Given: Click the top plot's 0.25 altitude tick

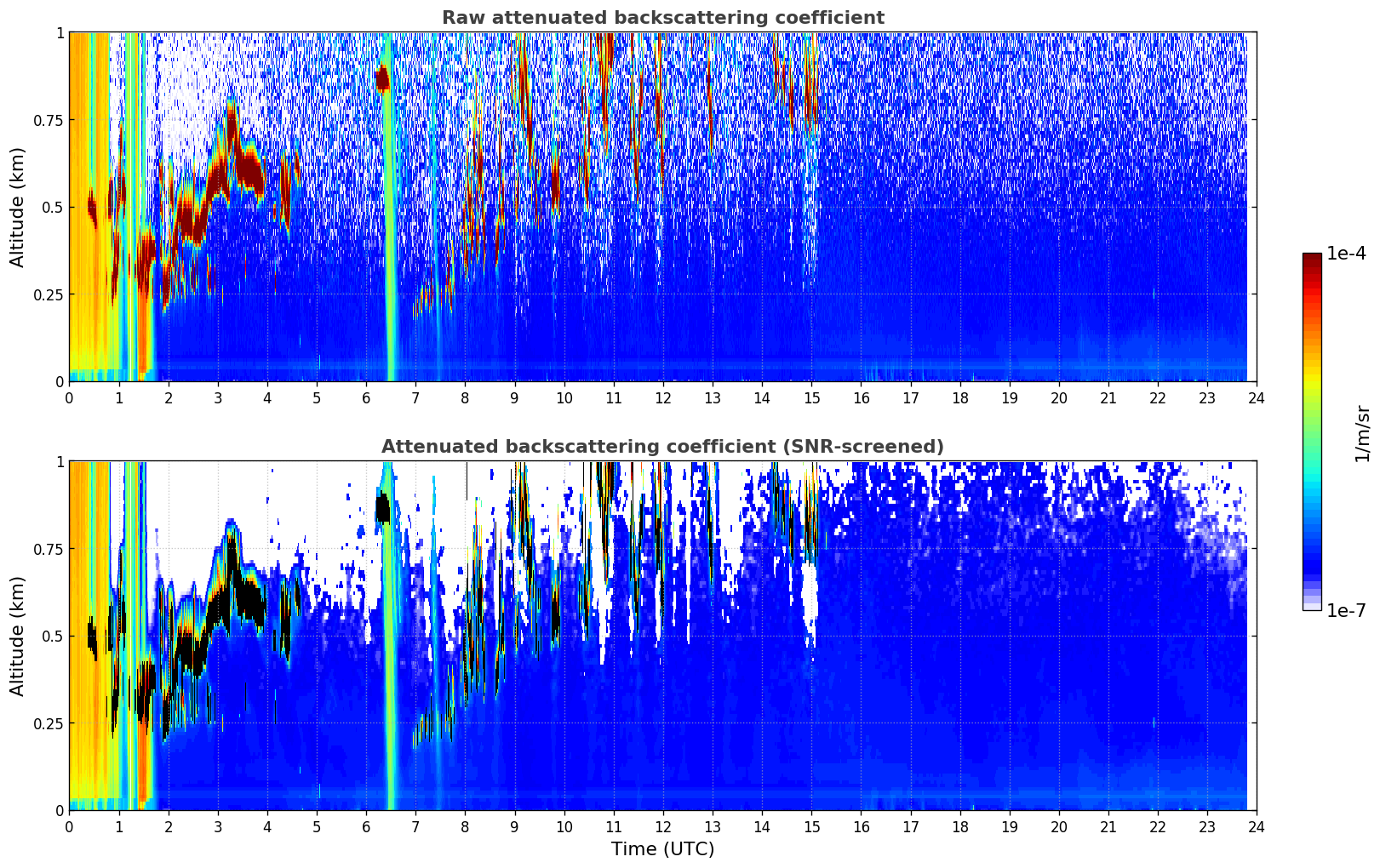Looking at the screenshot, I should (48, 294).
